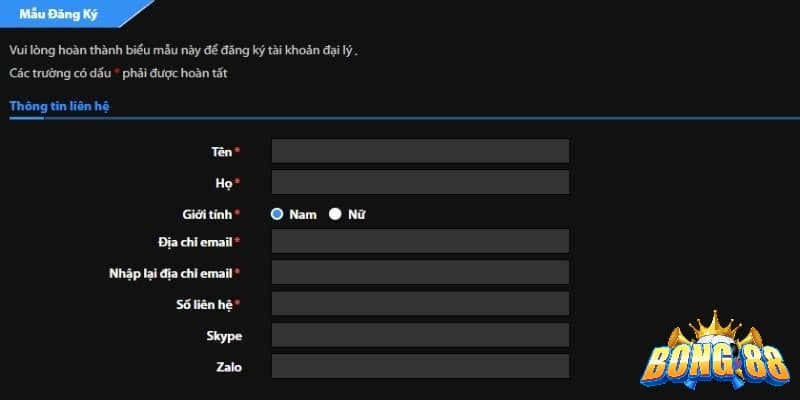
Task: Switch to Thông tin liên hệ section
Action: (59, 107)
